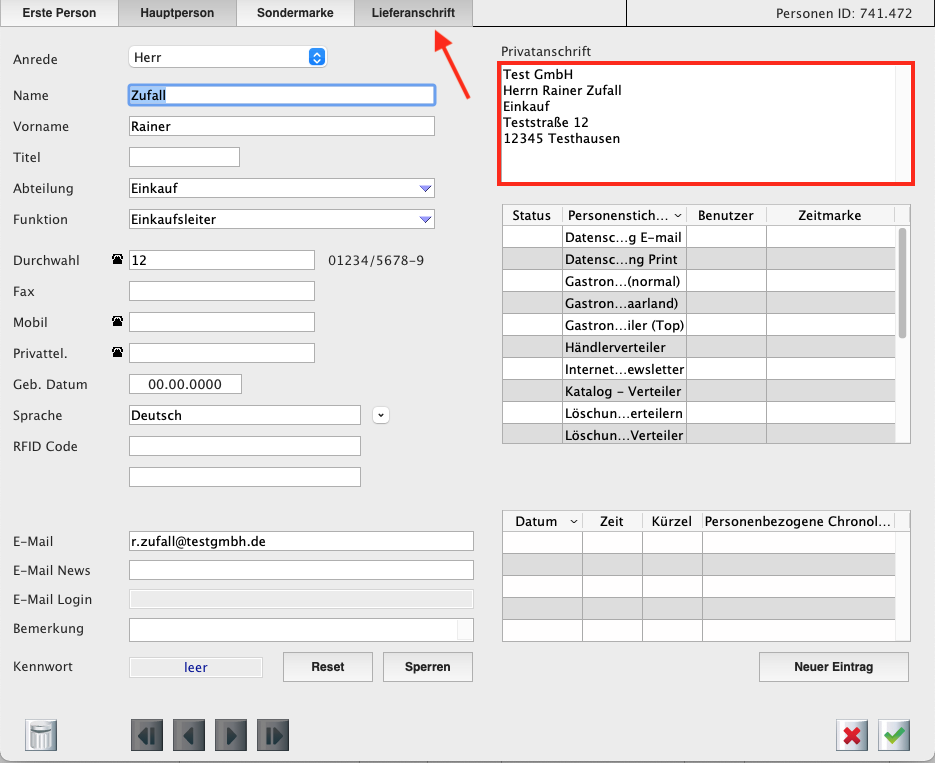This screenshot has height=763, width=935.
Task: Open the Anrede dropdown
Action: point(317,58)
